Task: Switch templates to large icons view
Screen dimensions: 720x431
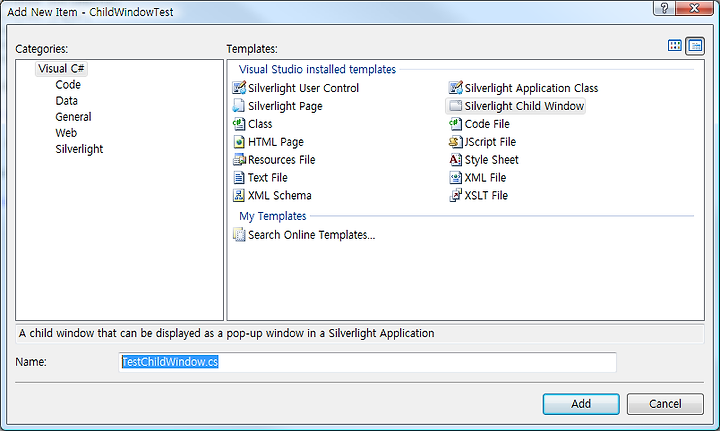Action: click(675, 45)
